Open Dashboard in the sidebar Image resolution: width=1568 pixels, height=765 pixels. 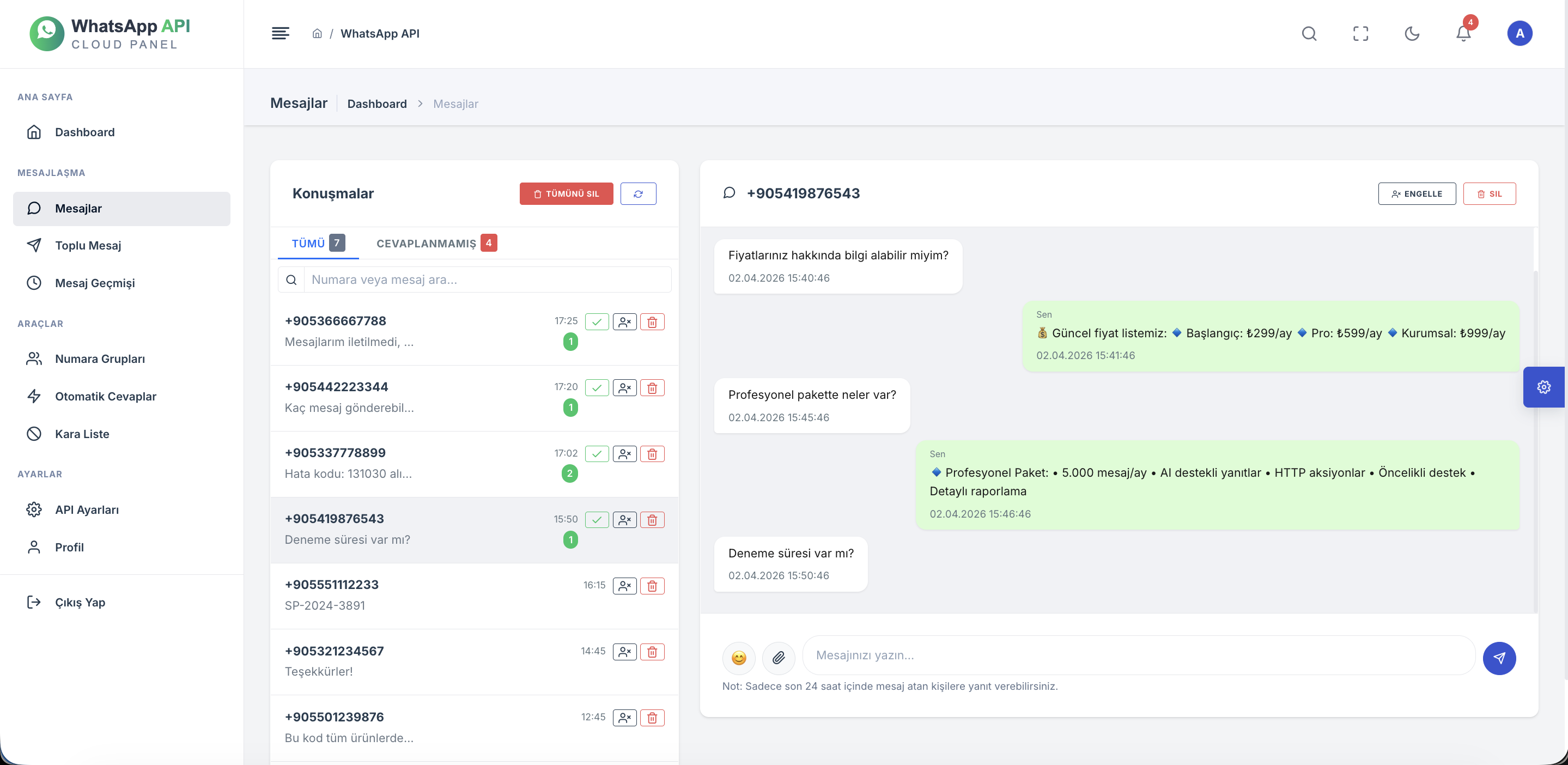click(x=121, y=132)
